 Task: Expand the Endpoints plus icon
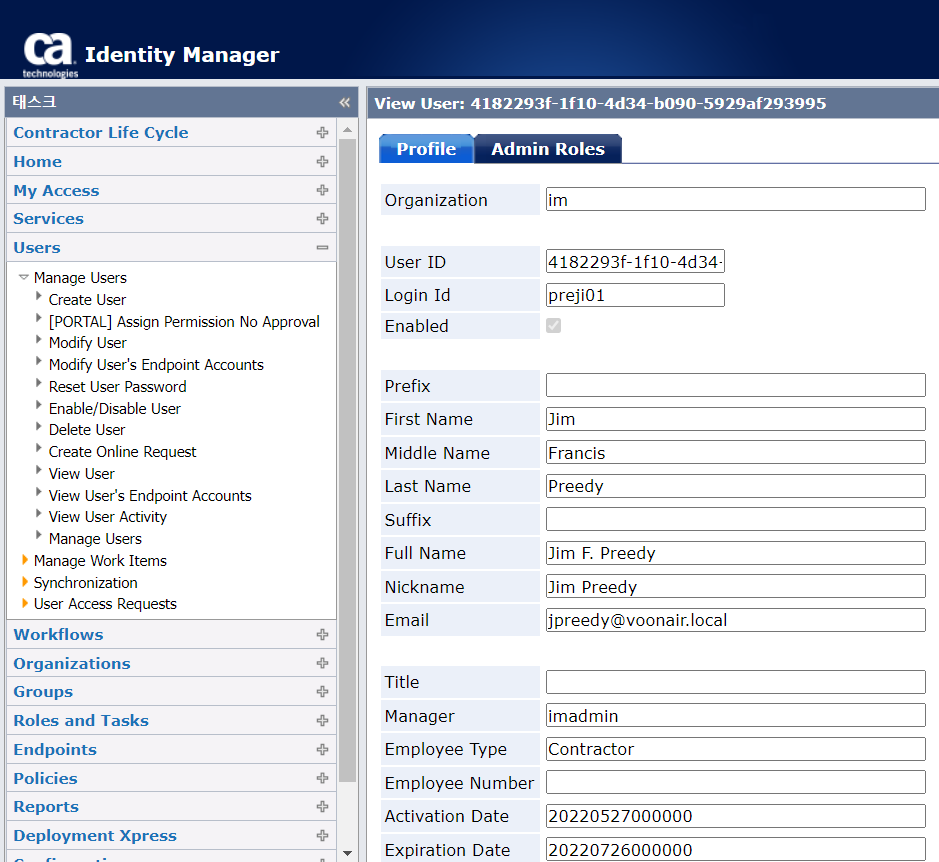pyautogui.click(x=322, y=749)
